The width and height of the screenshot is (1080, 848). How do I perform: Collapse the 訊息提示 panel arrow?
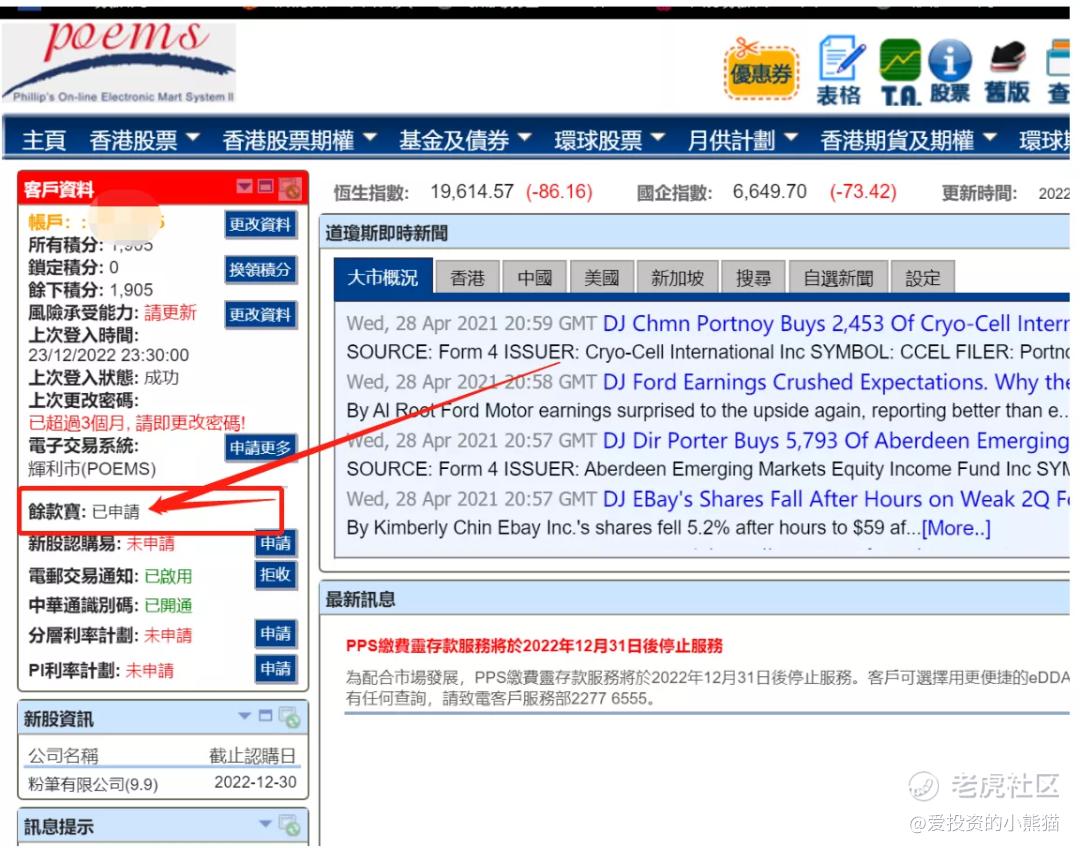pyautogui.click(x=265, y=823)
